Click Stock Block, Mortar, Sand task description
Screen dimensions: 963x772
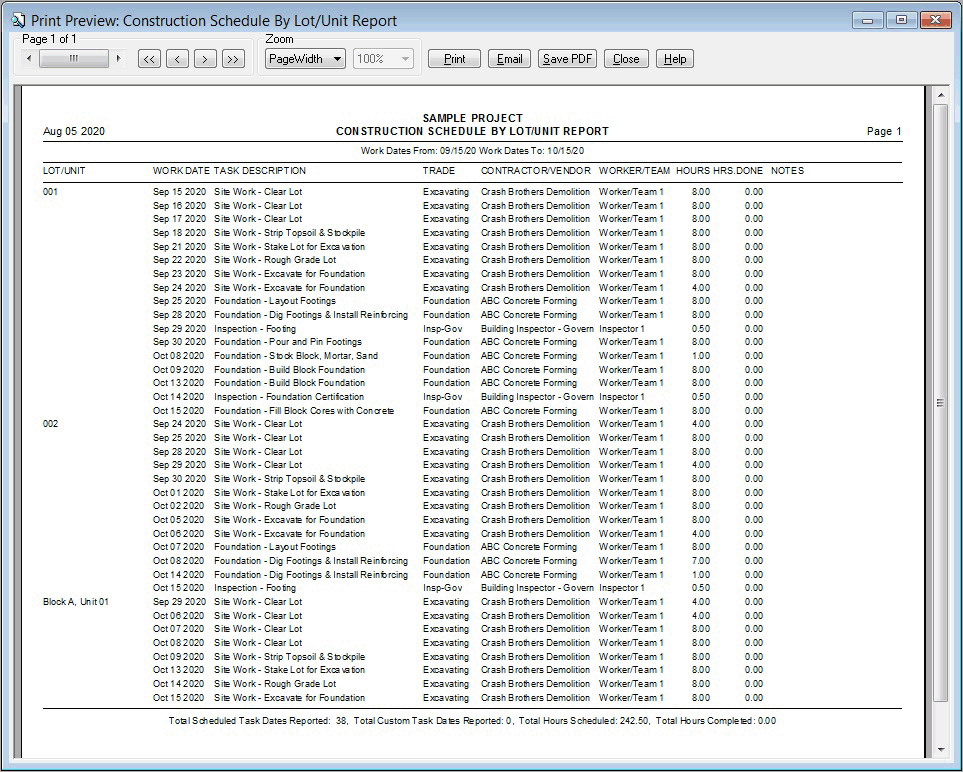pos(296,356)
